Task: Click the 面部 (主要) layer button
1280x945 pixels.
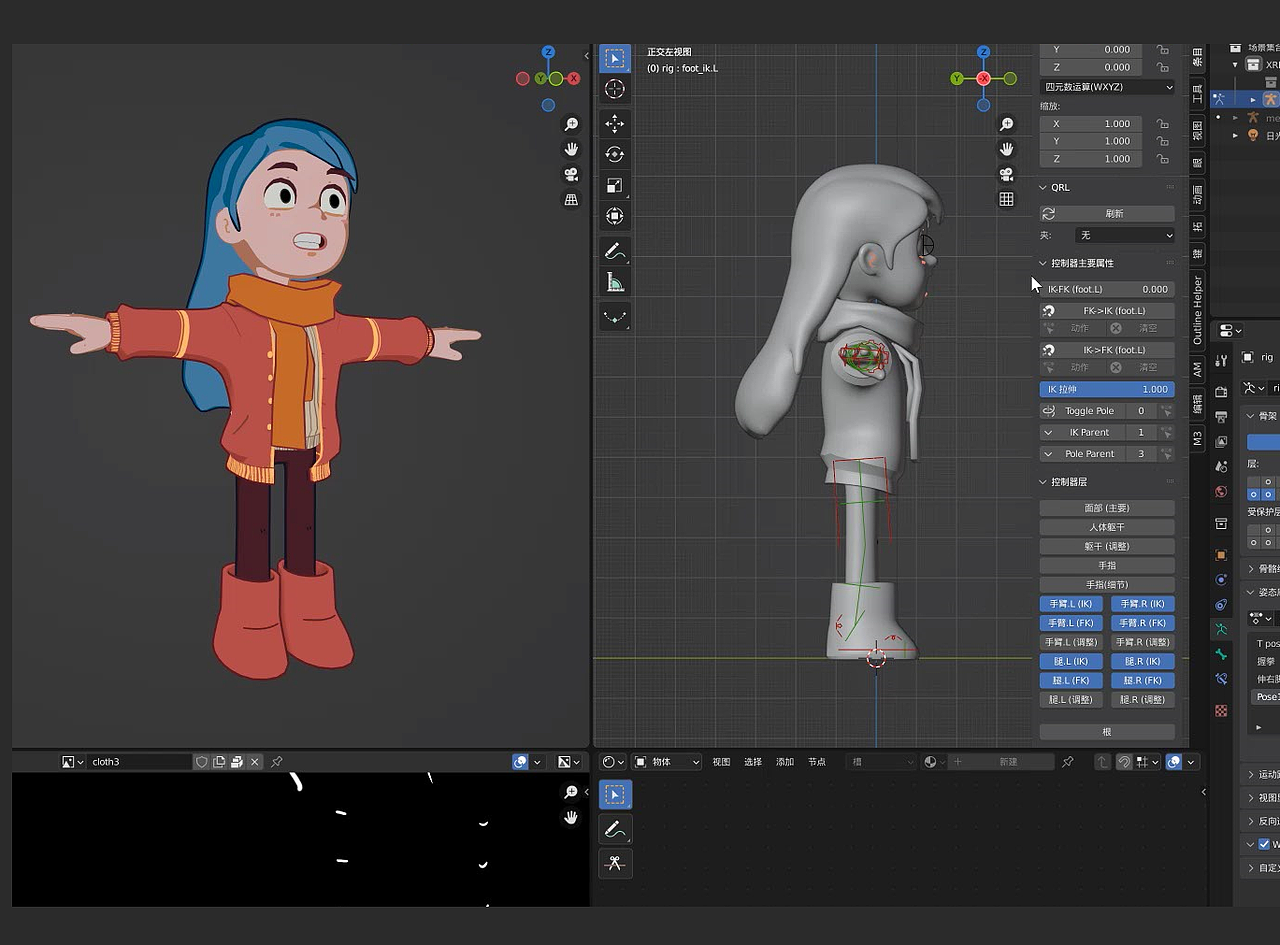Action: tap(1107, 508)
